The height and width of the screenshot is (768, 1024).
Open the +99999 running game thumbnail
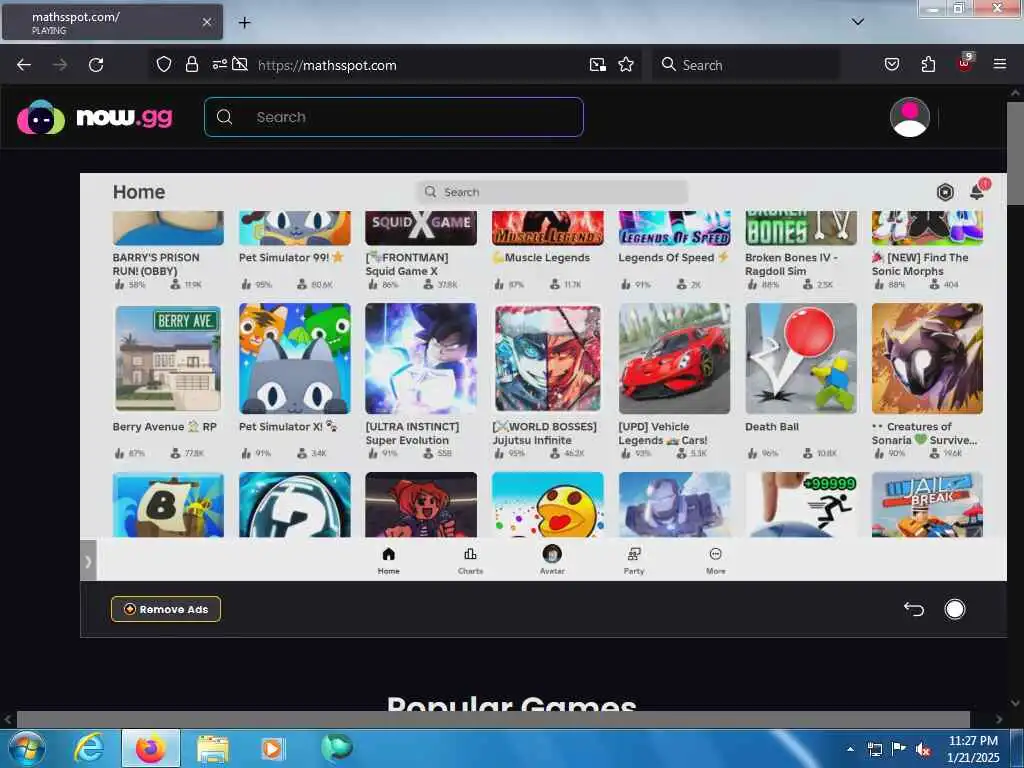click(x=801, y=505)
